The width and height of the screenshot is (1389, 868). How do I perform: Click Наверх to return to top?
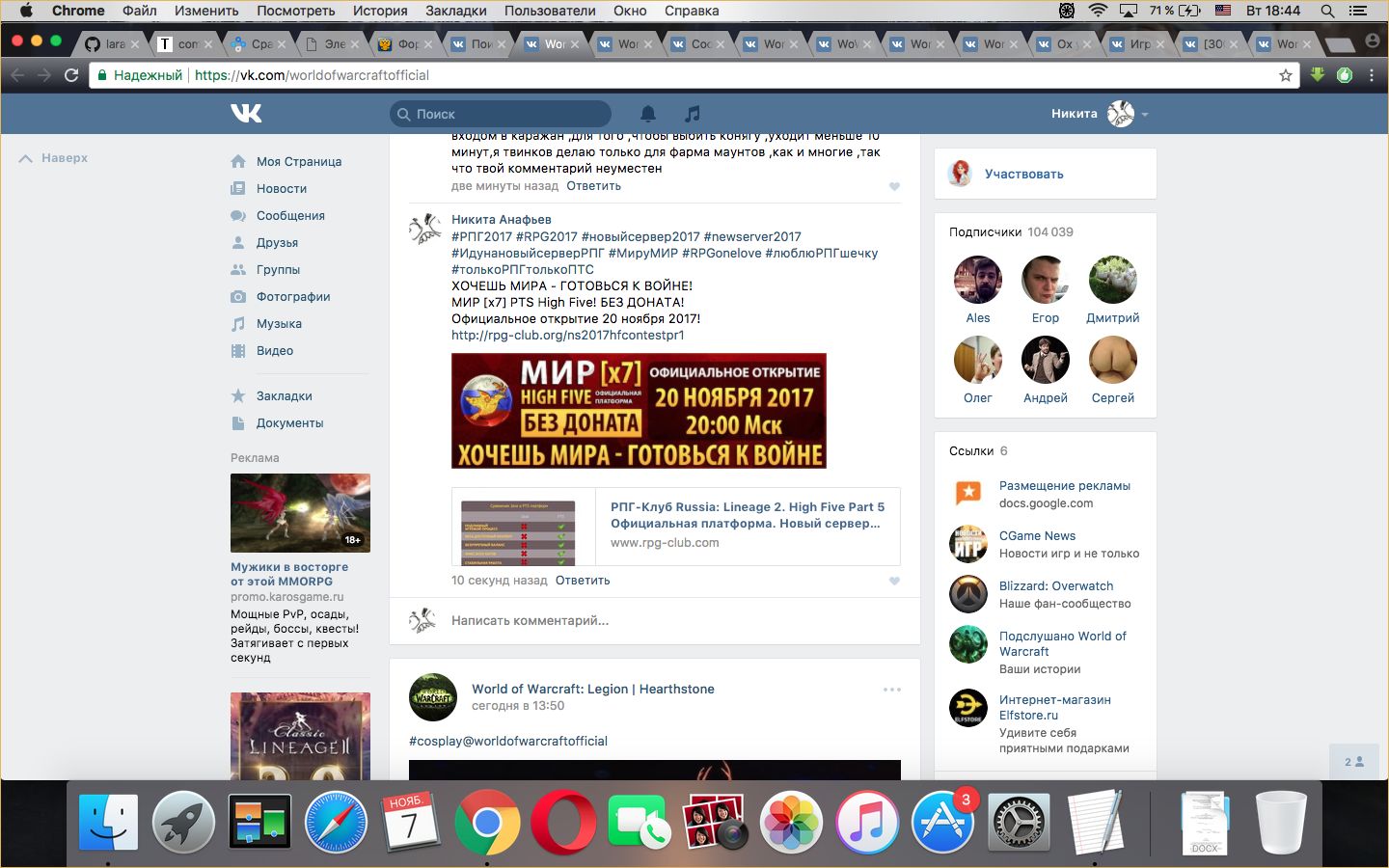[x=54, y=158]
